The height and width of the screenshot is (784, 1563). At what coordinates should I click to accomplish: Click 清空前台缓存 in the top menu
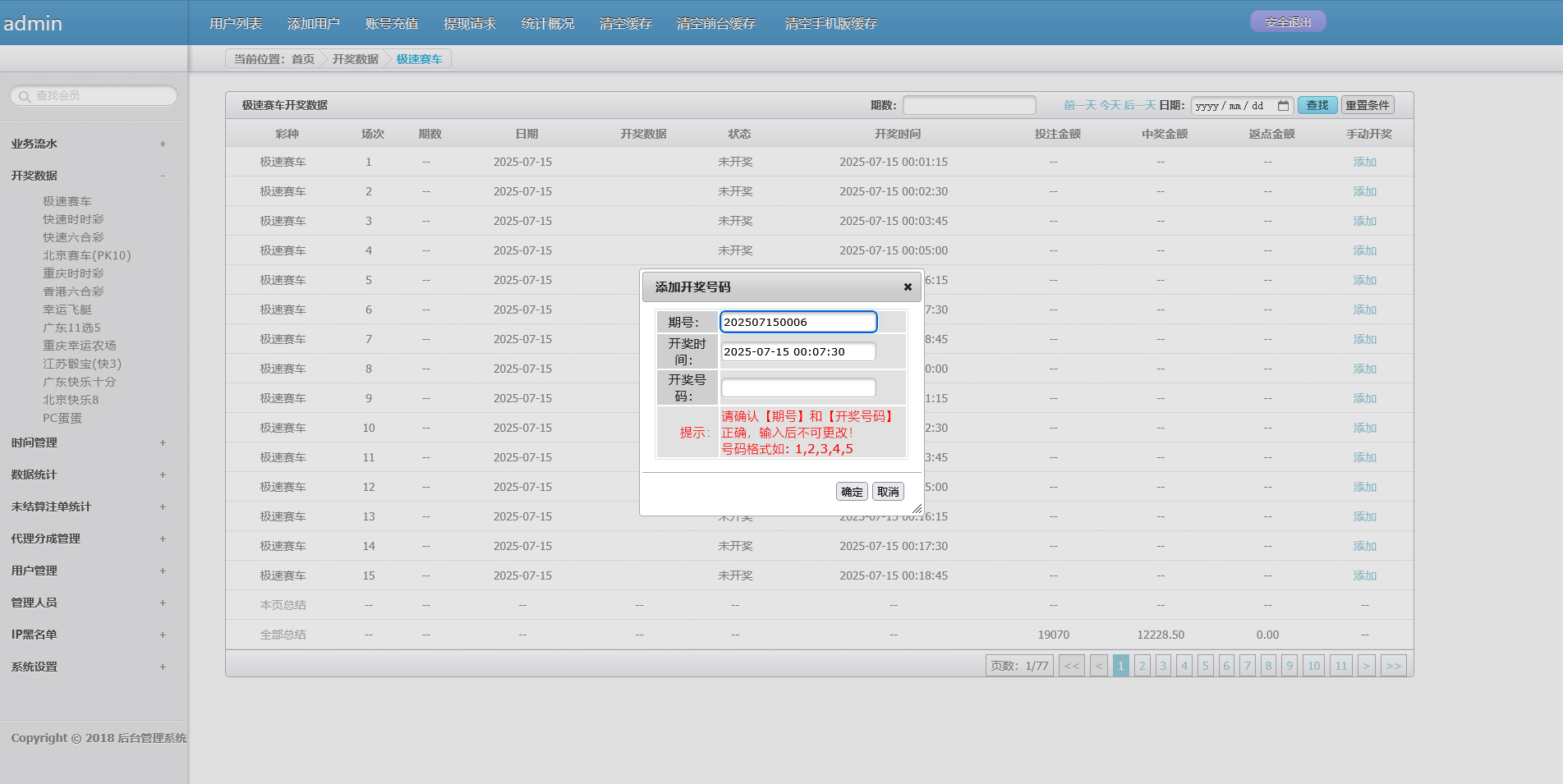(716, 23)
